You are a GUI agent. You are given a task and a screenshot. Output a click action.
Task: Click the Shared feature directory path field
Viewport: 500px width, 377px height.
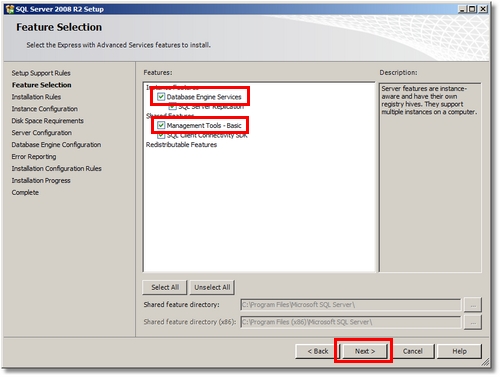pyautogui.click(x=351, y=305)
